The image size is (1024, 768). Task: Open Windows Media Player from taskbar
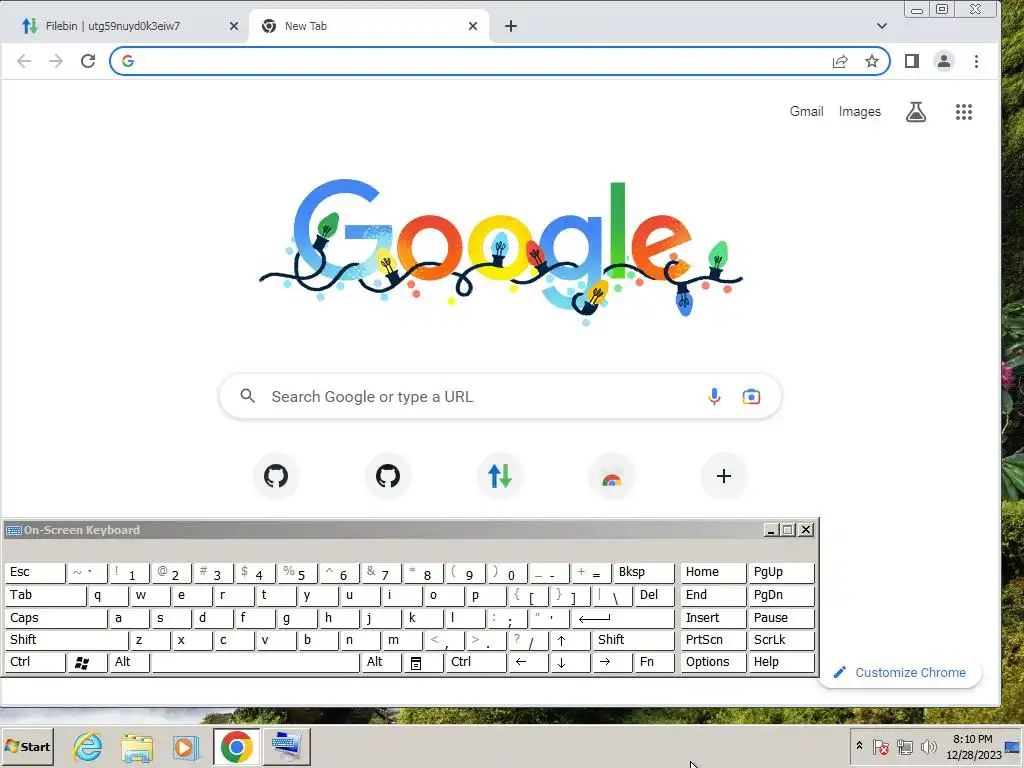185,746
